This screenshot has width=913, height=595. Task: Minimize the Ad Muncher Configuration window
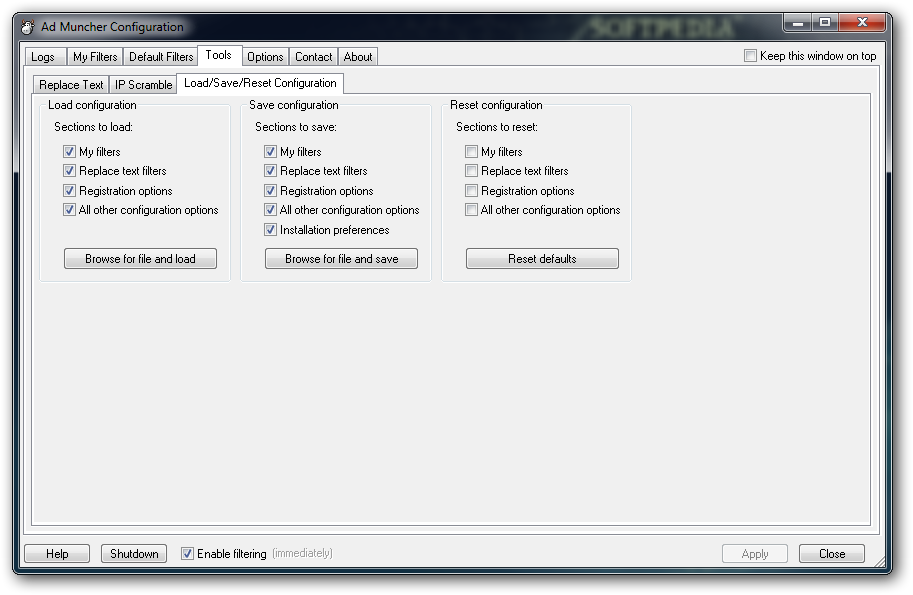798,23
